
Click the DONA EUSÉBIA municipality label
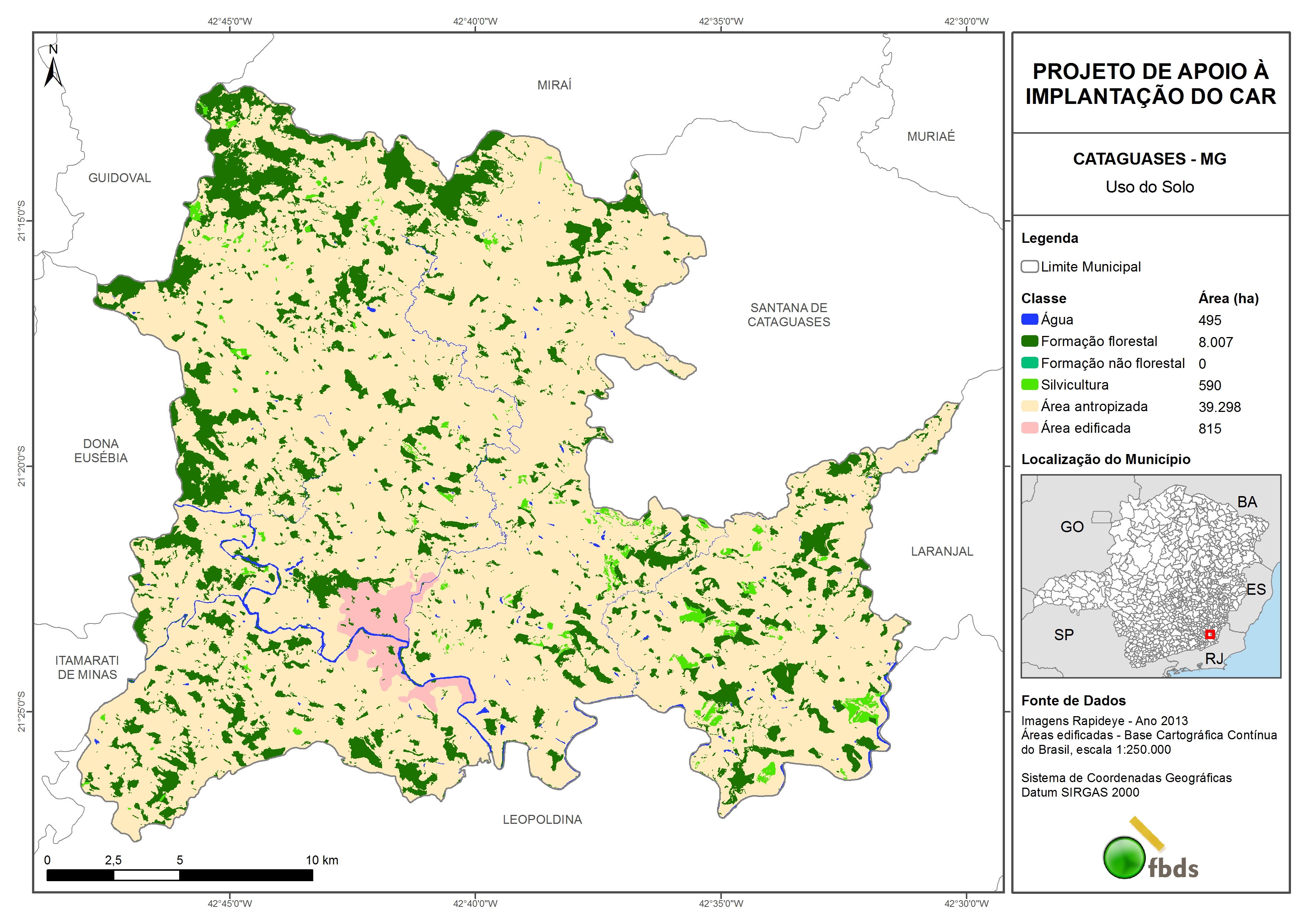(101, 450)
